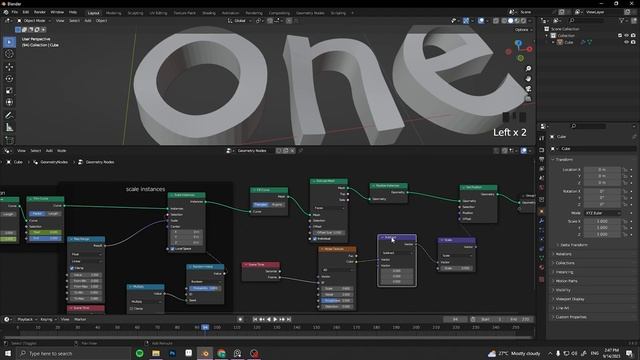The height and width of the screenshot is (360, 640).
Task: Select the Transform tool in viewport toolbar
Action: pos(9,102)
